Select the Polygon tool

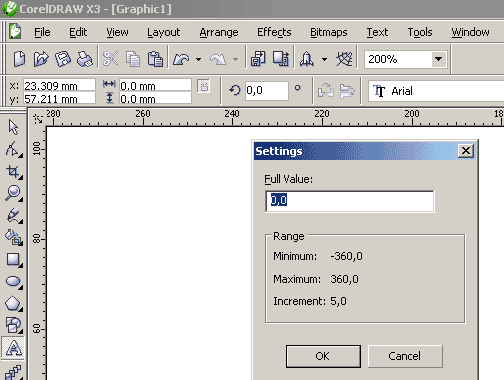coord(13,303)
